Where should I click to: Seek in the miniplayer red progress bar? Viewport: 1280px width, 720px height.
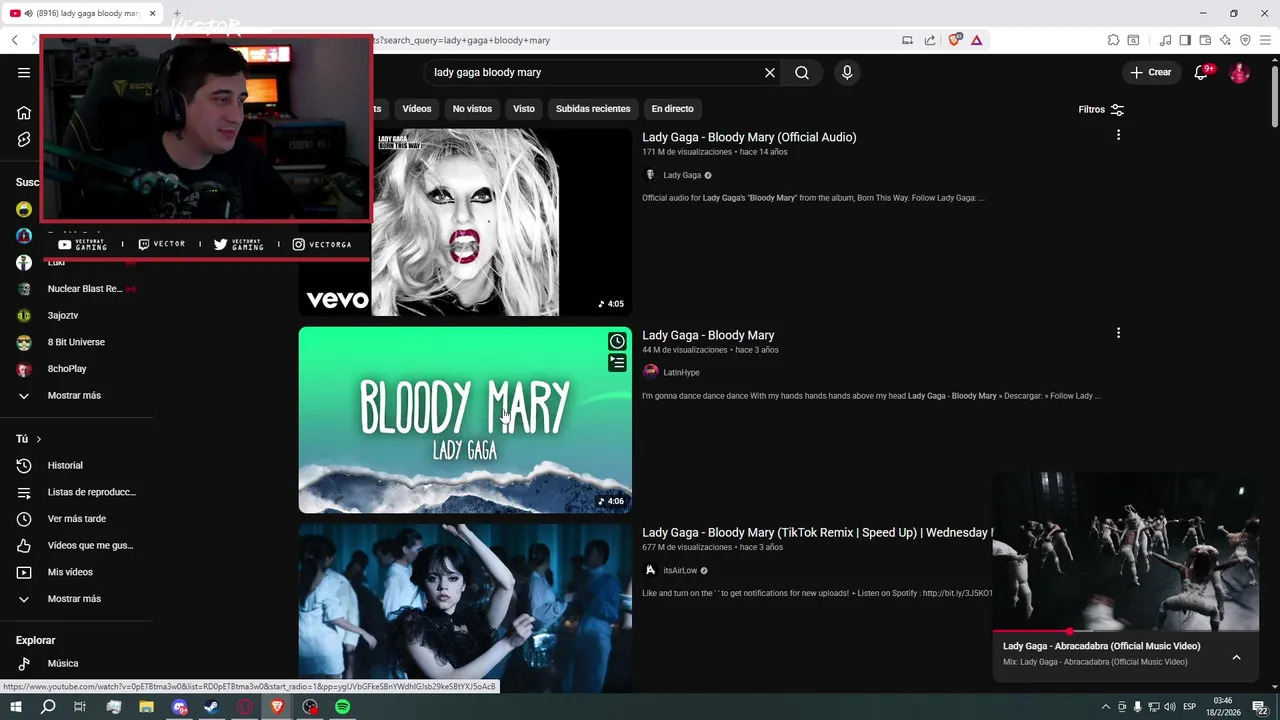pos(1126,632)
